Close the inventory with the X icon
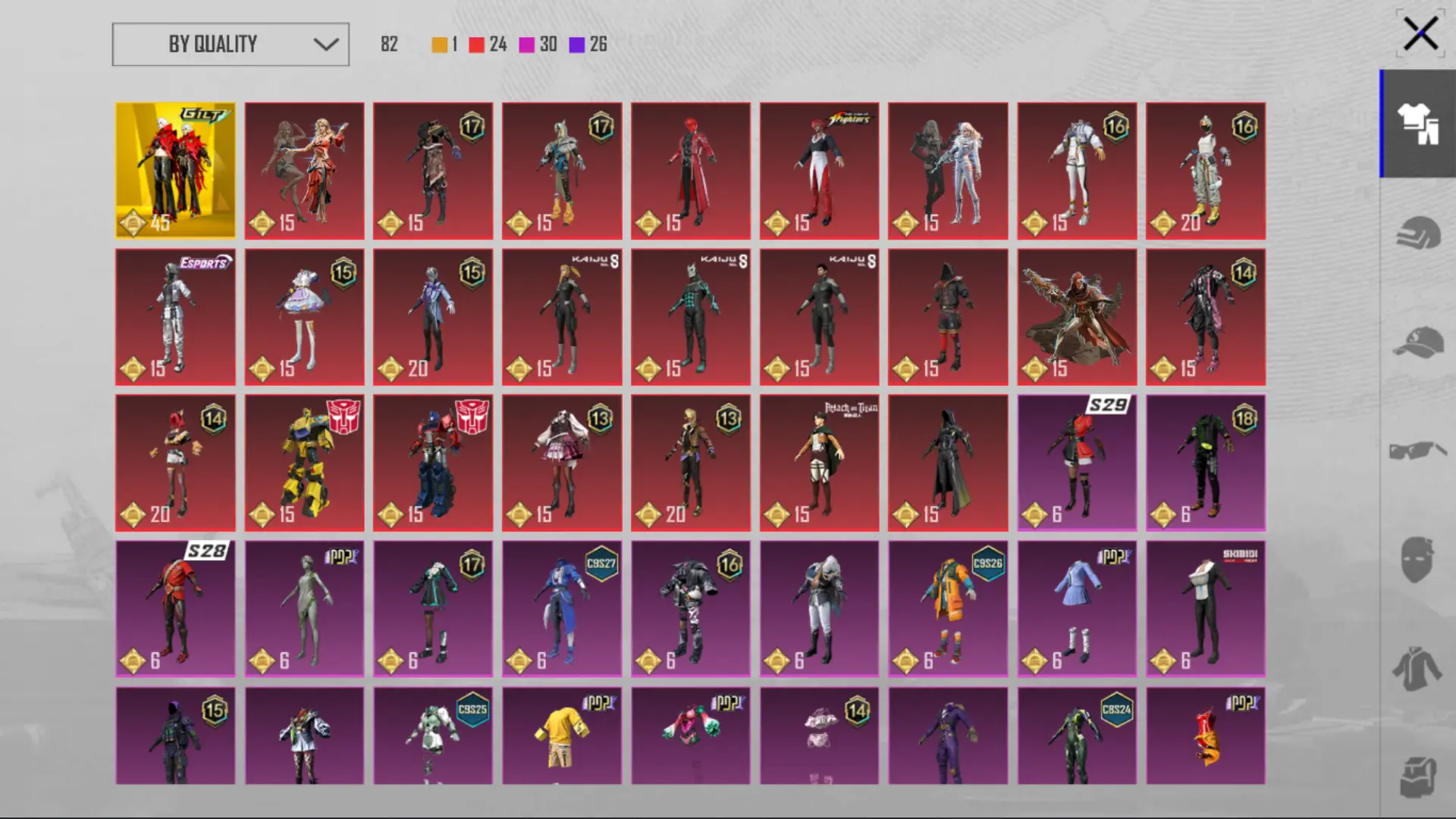 [x=1420, y=34]
